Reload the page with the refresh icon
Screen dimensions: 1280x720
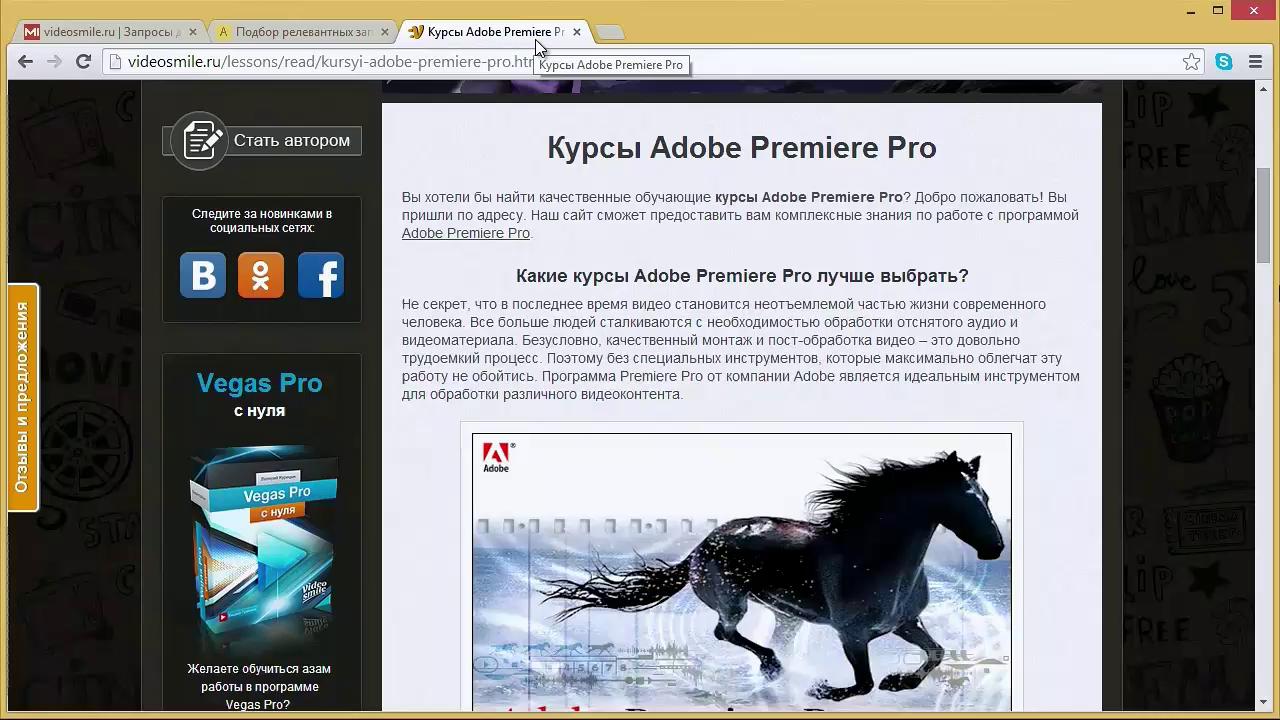pos(84,62)
